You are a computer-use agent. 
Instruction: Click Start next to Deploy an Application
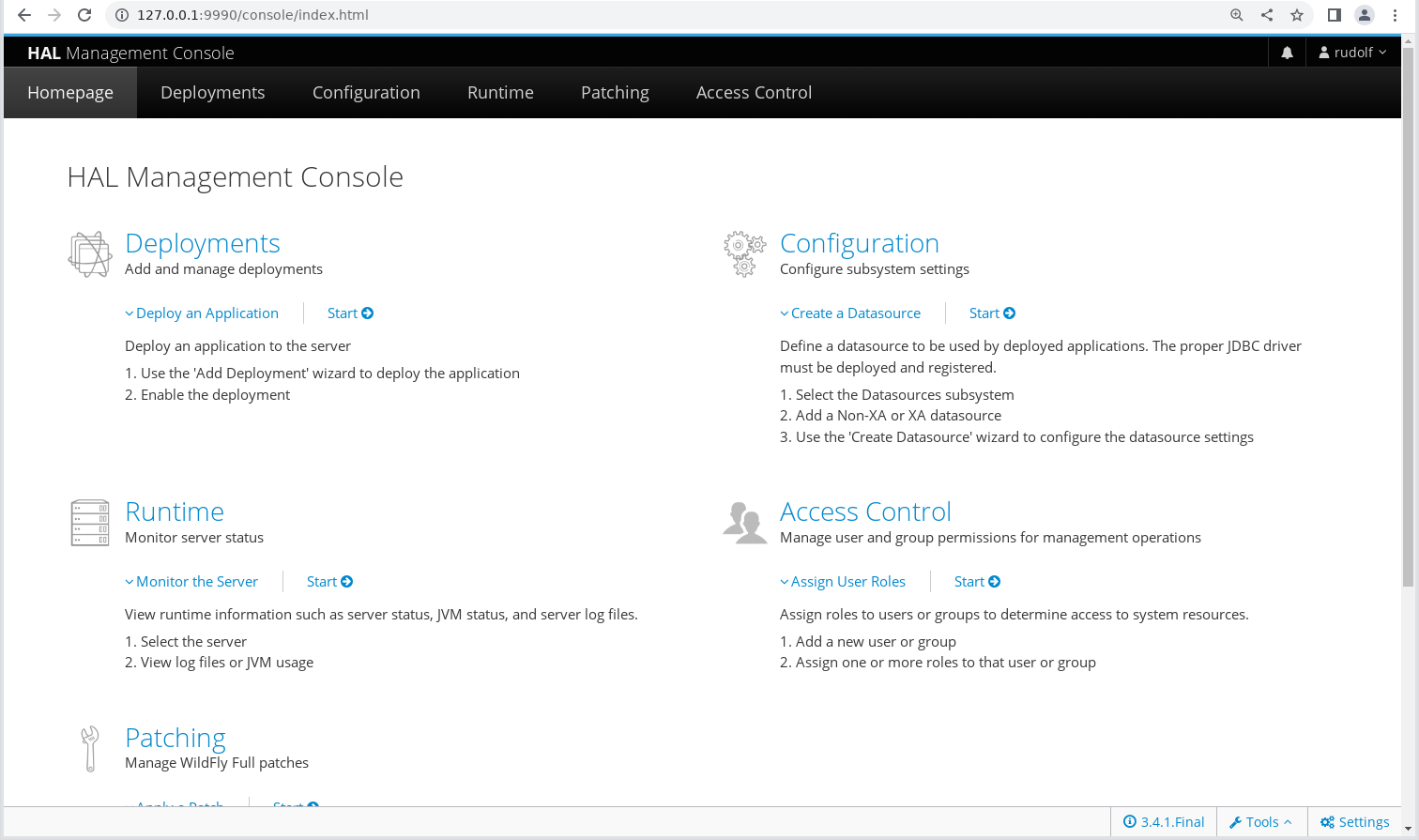350,313
